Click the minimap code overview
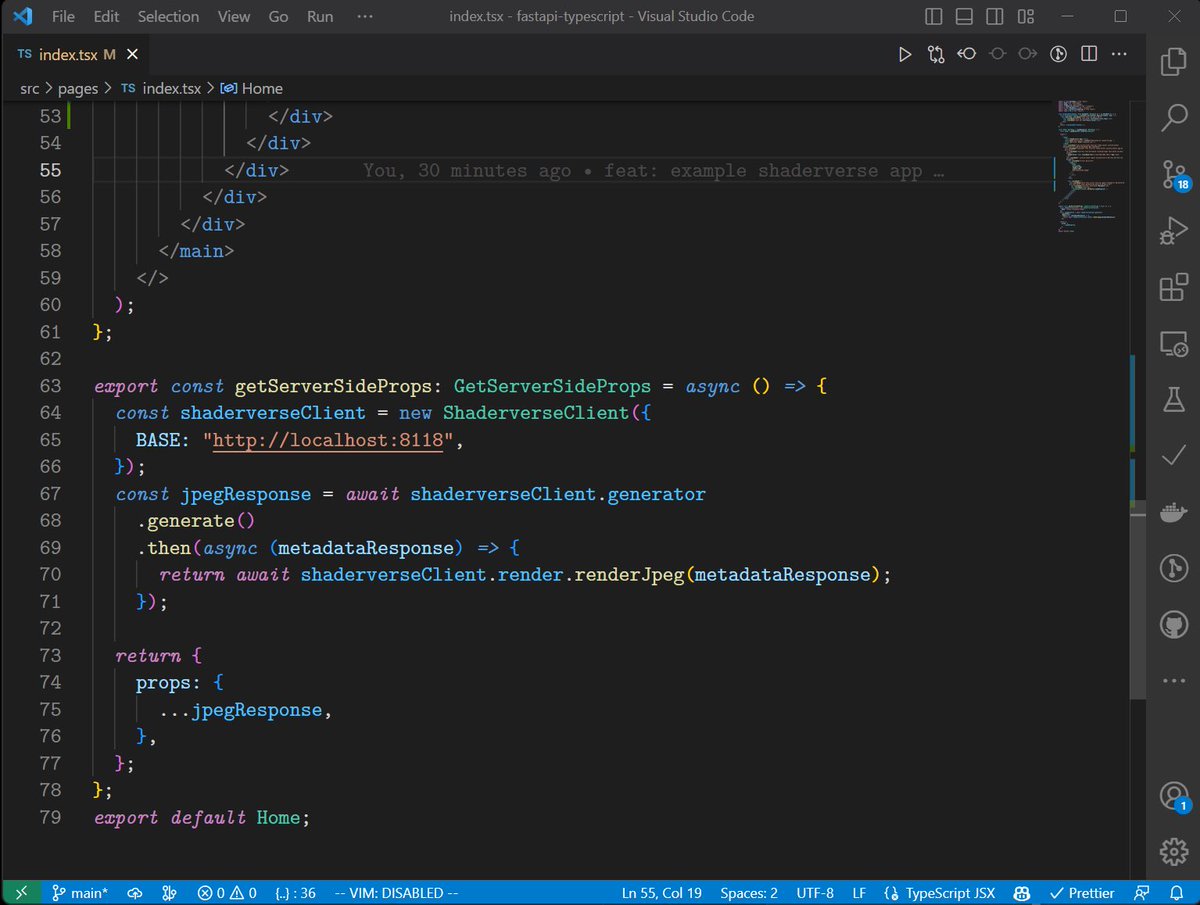 (x=1092, y=165)
